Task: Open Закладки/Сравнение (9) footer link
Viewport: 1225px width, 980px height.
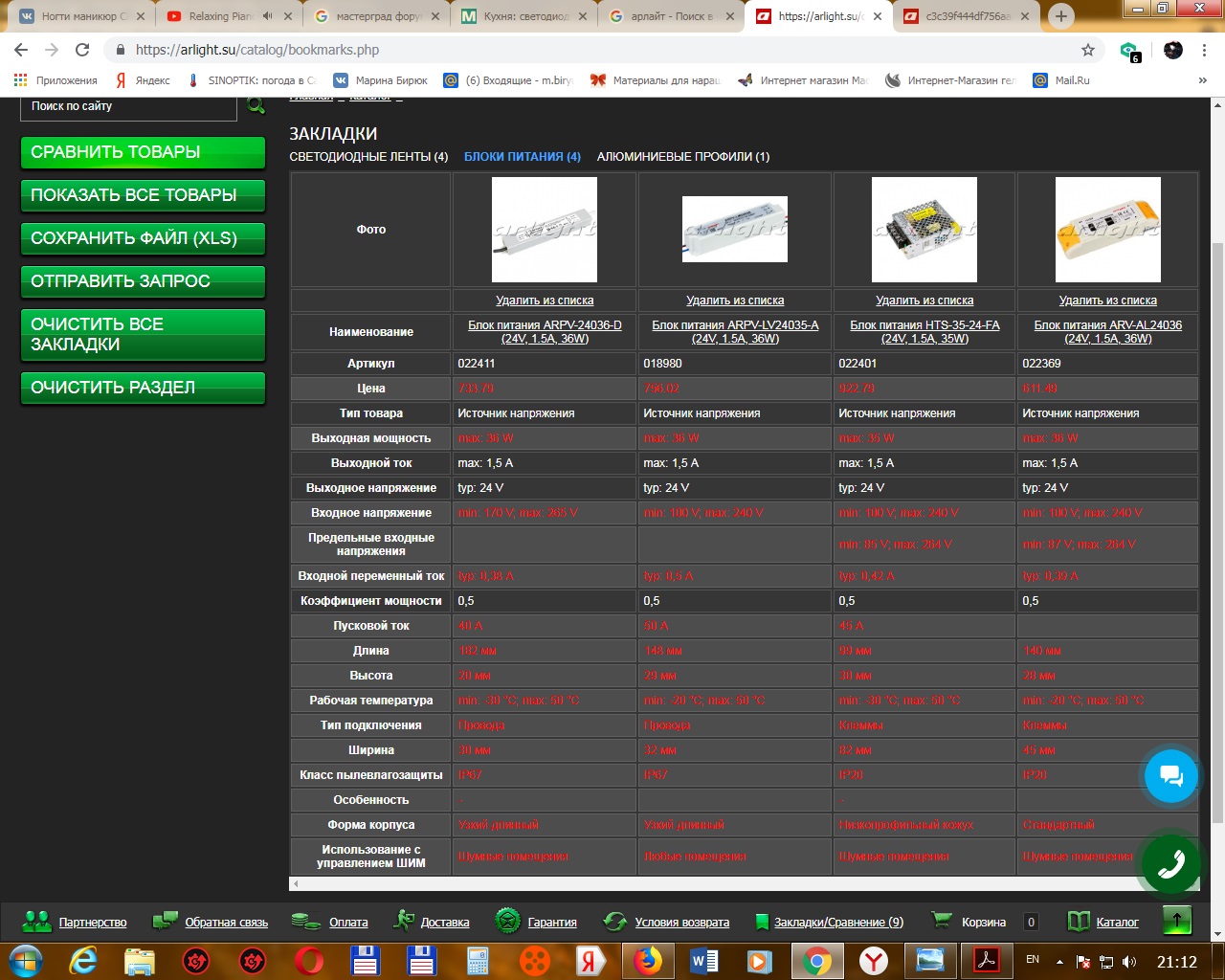Action: (x=838, y=923)
